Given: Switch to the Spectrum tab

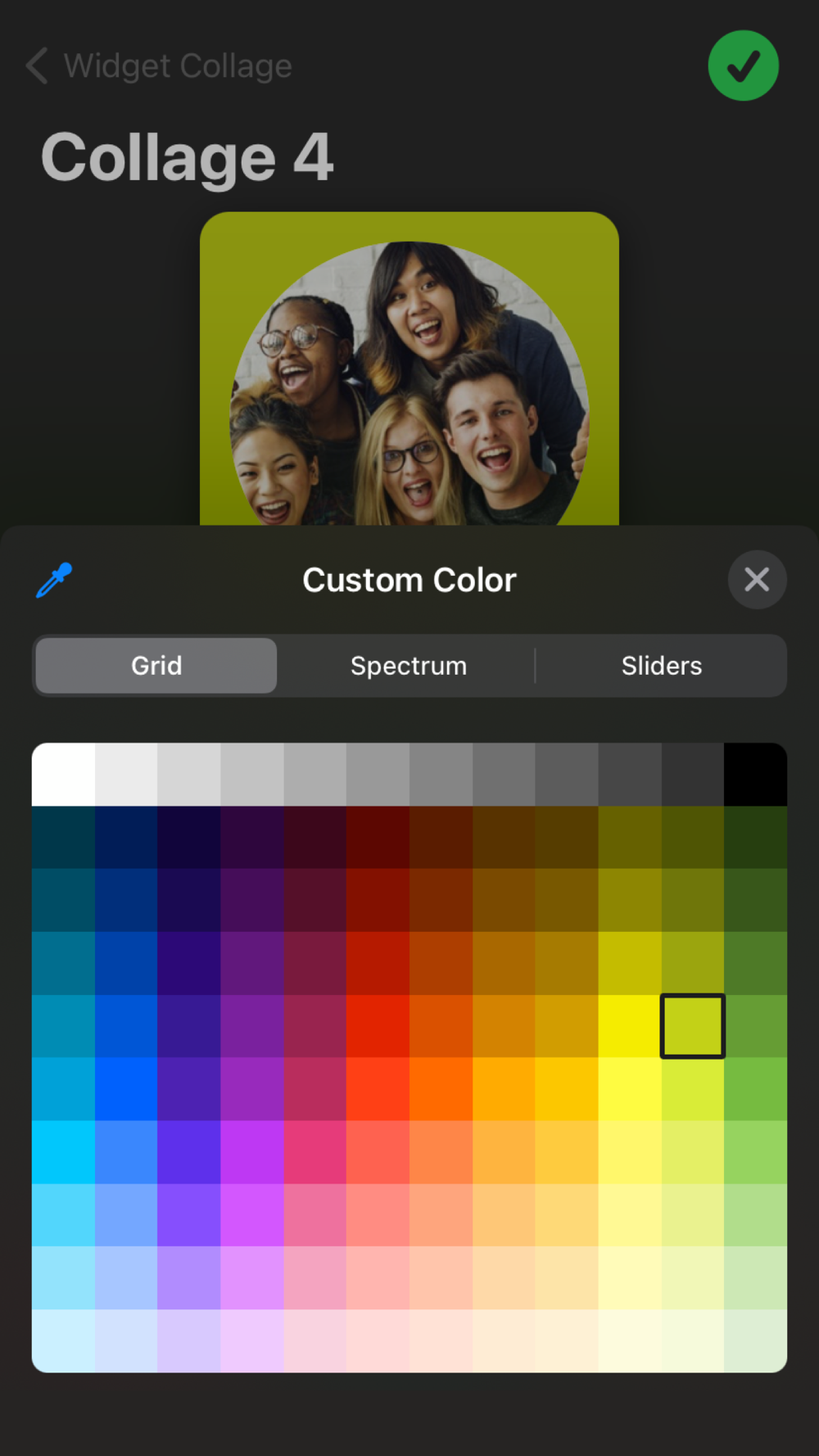Looking at the screenshot, I should click(x=409, y=666).
